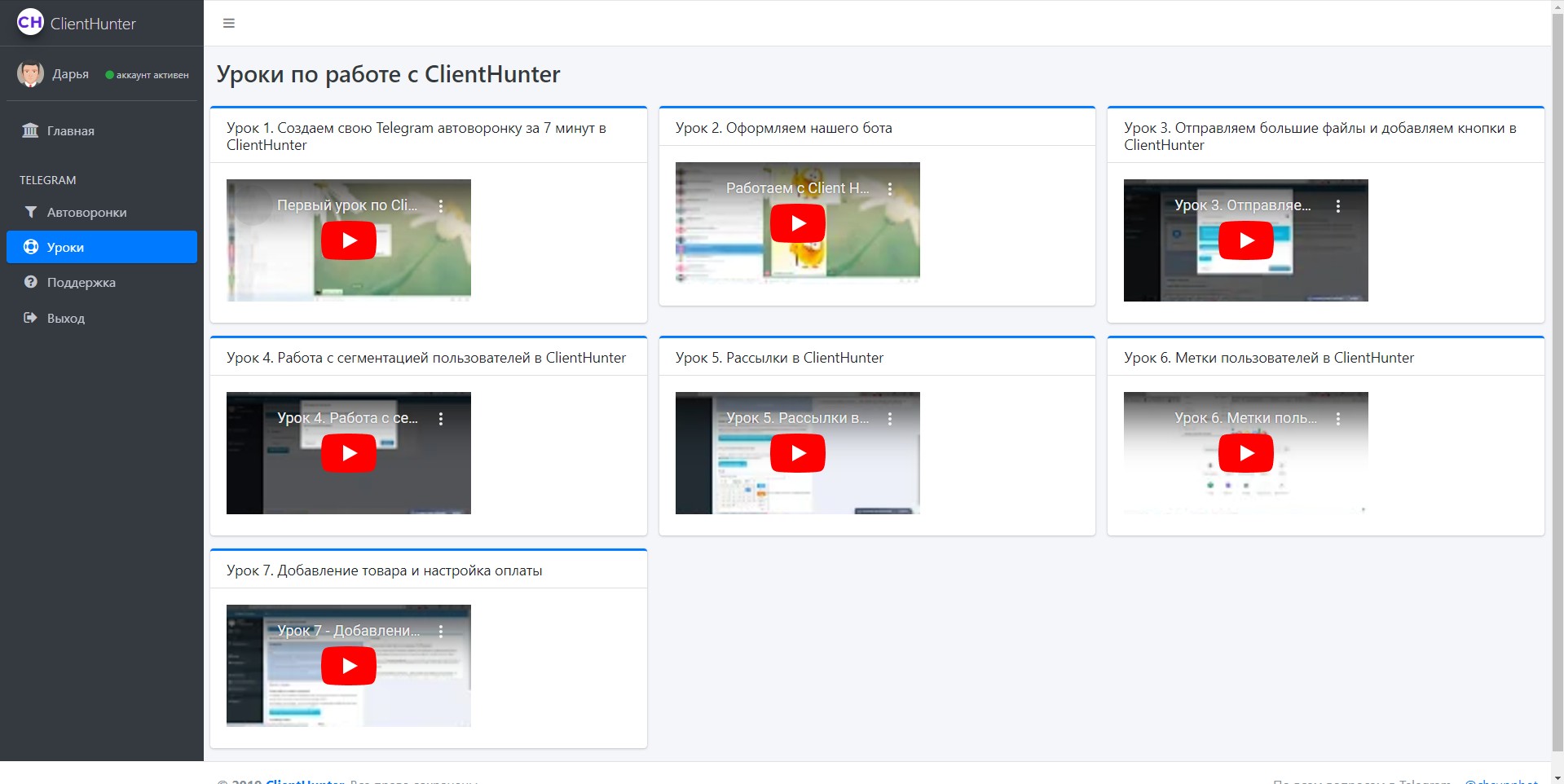Viewport: 1564px width, 784px height.
Task: Play the Урок 2 bot design video
Action: click(x=798, y=223)
